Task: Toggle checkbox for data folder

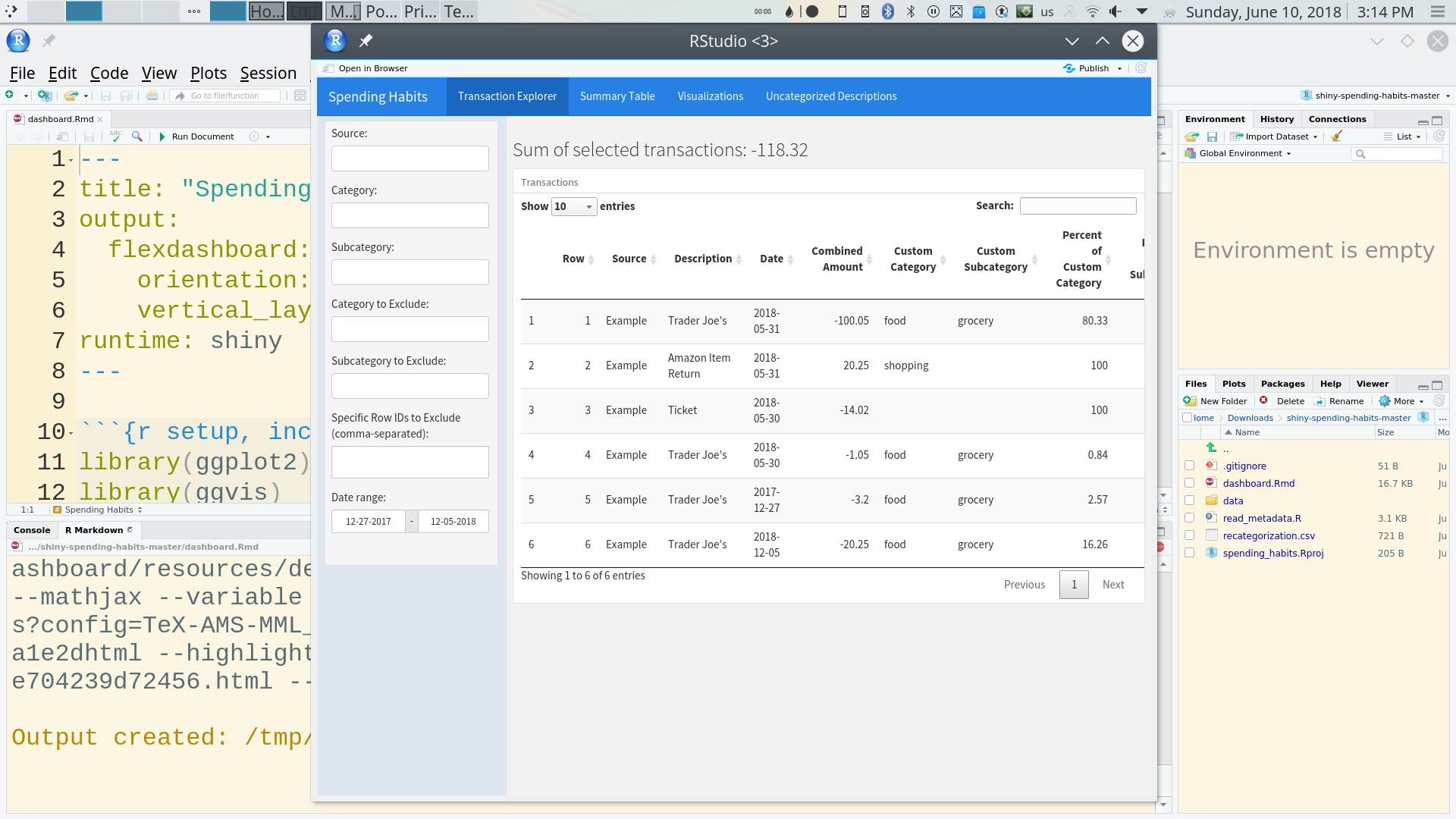Action: (x=1189, y=500)
